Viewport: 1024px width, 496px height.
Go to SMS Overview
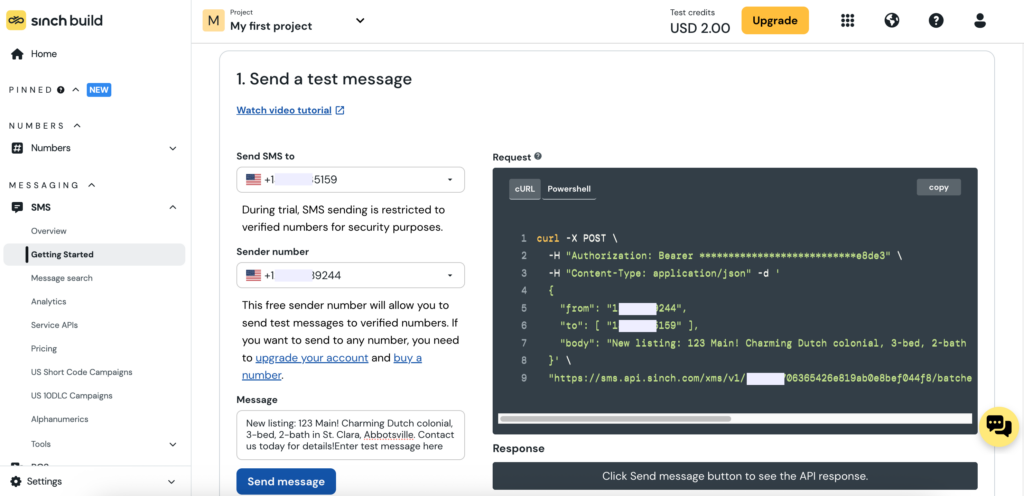pyautogui.click(x=49, y=231)
